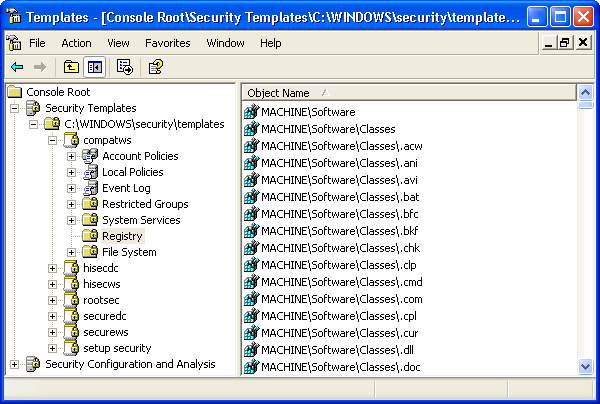
Task: Select the MACHINE\Software\Classes\.bat registry icon
Action: [252, 197]
